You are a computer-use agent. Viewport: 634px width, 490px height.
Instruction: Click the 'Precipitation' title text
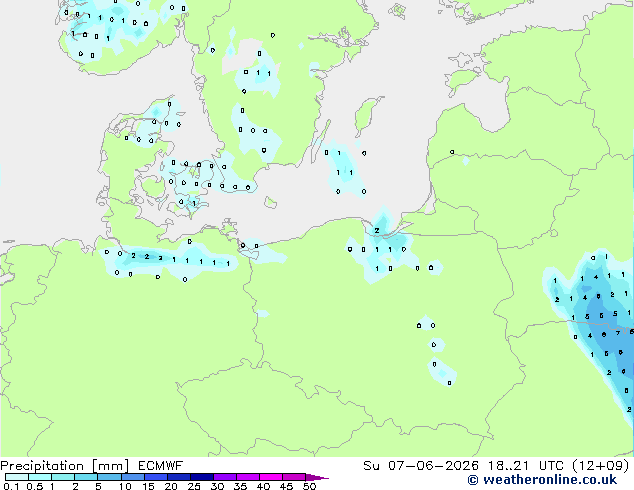42,466
